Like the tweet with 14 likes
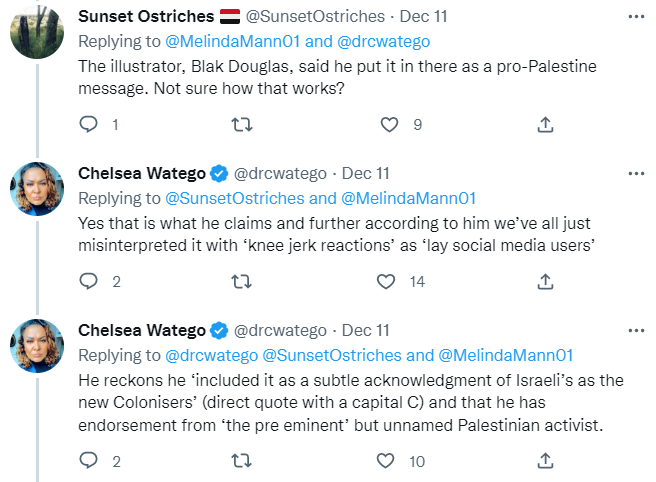This screenshot has height=482, width=656. (x=385, y=281)
